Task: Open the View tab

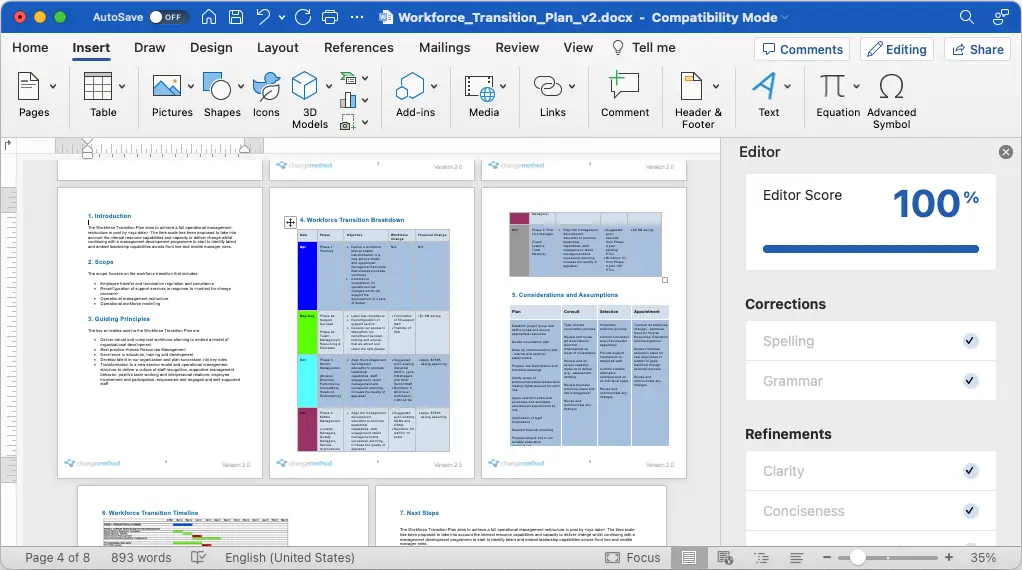Action: tap(578, 48)
